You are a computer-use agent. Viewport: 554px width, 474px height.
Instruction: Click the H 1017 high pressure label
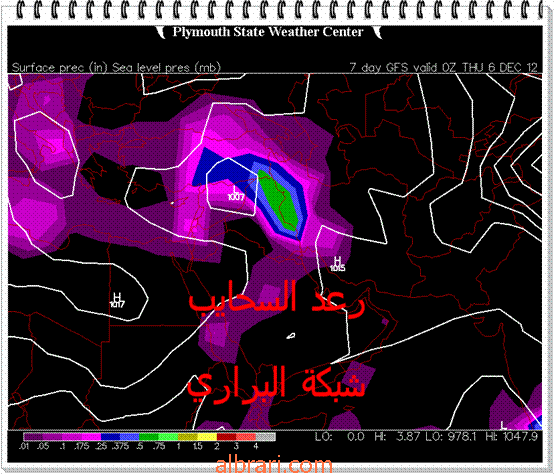pyautogui.click(x=117, y=300)
